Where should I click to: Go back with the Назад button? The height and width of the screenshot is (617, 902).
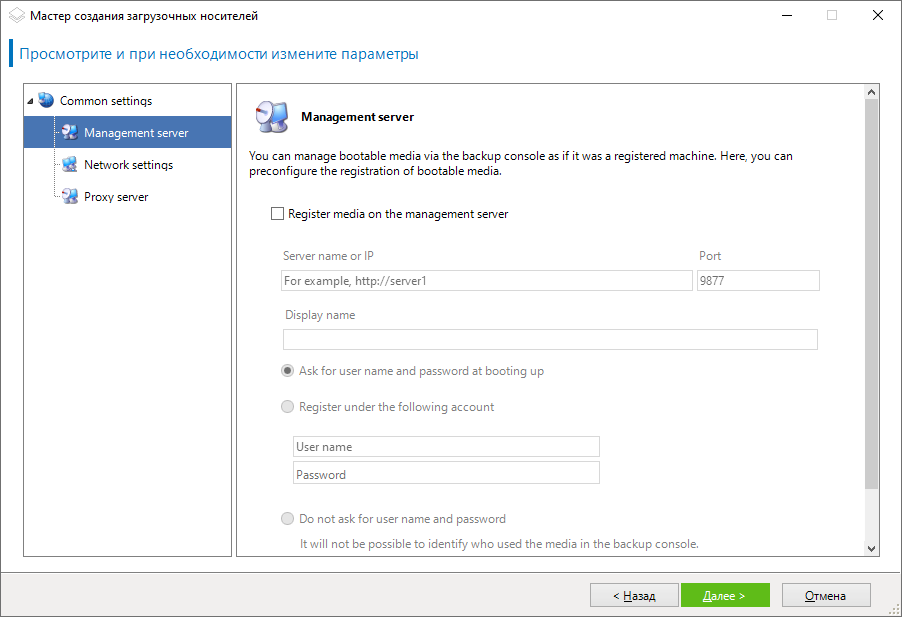[x=634, y=596]
